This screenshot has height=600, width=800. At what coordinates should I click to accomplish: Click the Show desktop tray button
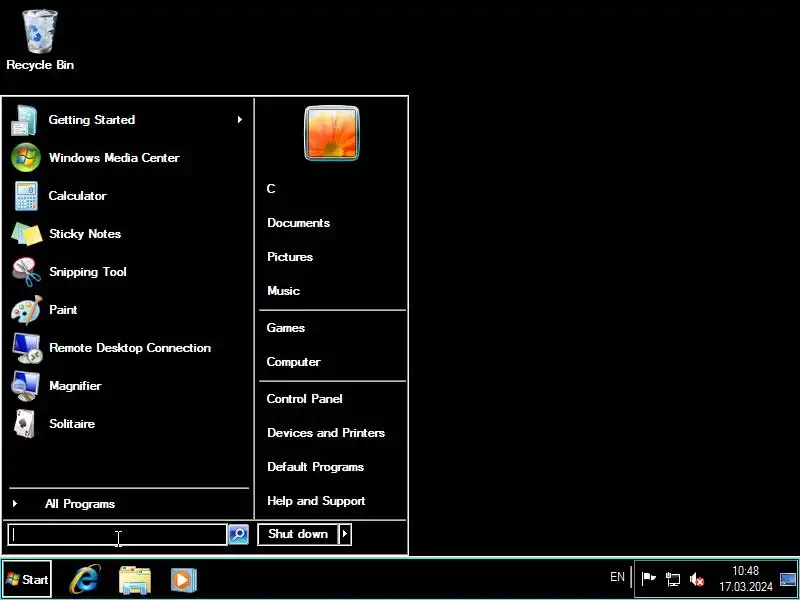(x=789, y=580)
